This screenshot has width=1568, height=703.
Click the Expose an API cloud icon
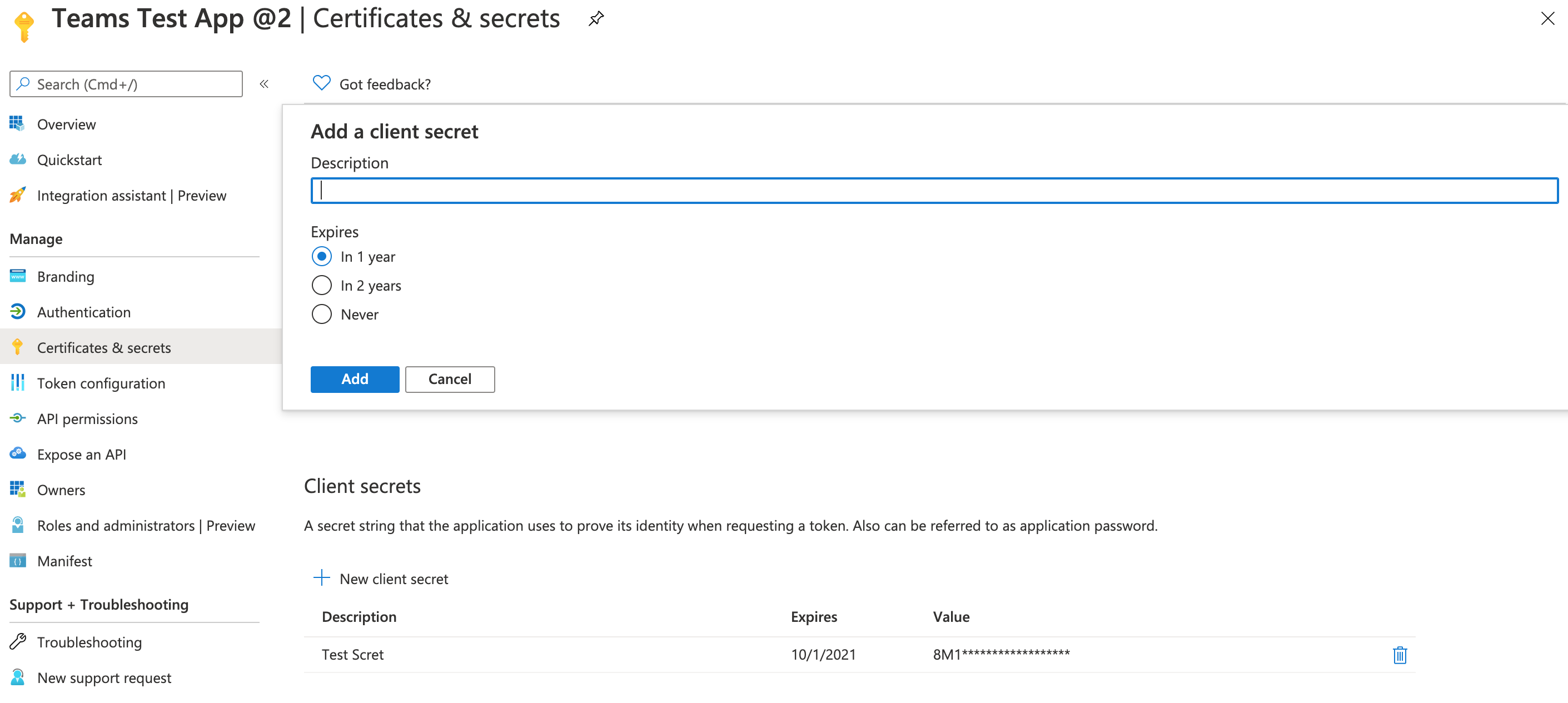click(18, 453)
